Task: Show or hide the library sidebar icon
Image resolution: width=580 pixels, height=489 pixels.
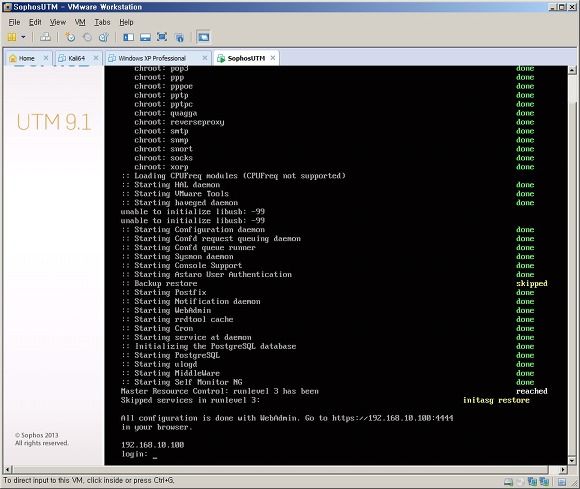Action: click(128, 37)
